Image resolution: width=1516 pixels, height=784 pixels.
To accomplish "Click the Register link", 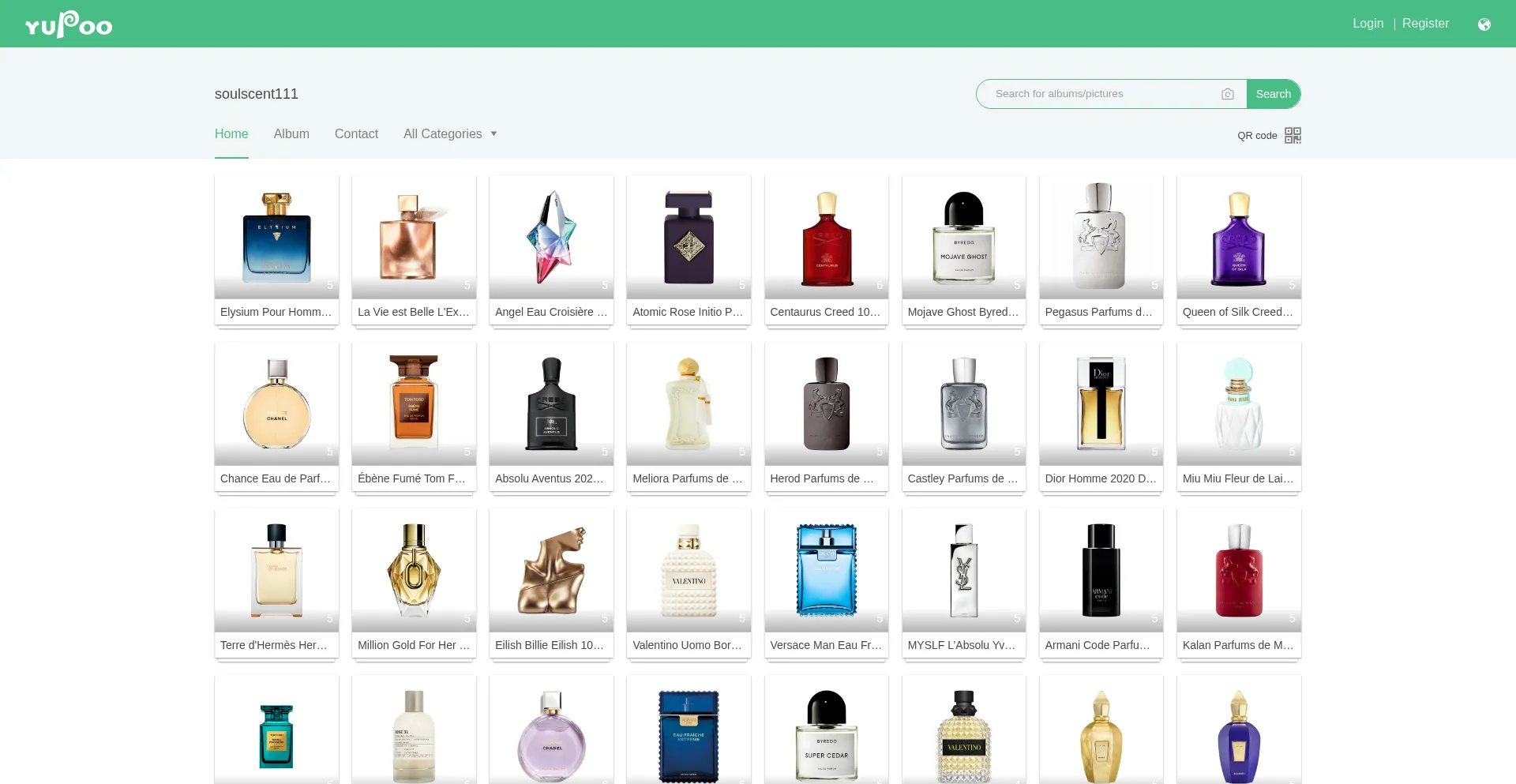I will pyautogui.click(x=1425, y=24).
